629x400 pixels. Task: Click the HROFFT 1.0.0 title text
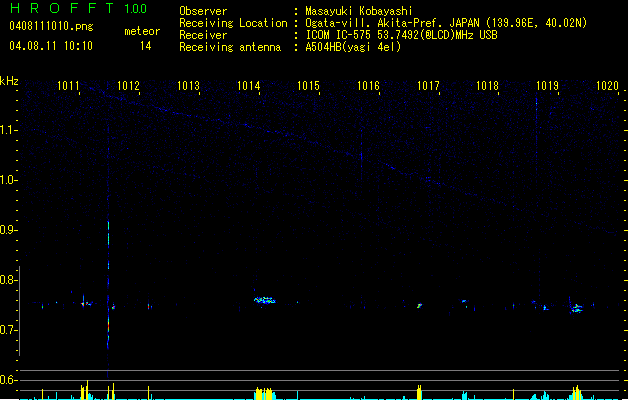(78, 8)
